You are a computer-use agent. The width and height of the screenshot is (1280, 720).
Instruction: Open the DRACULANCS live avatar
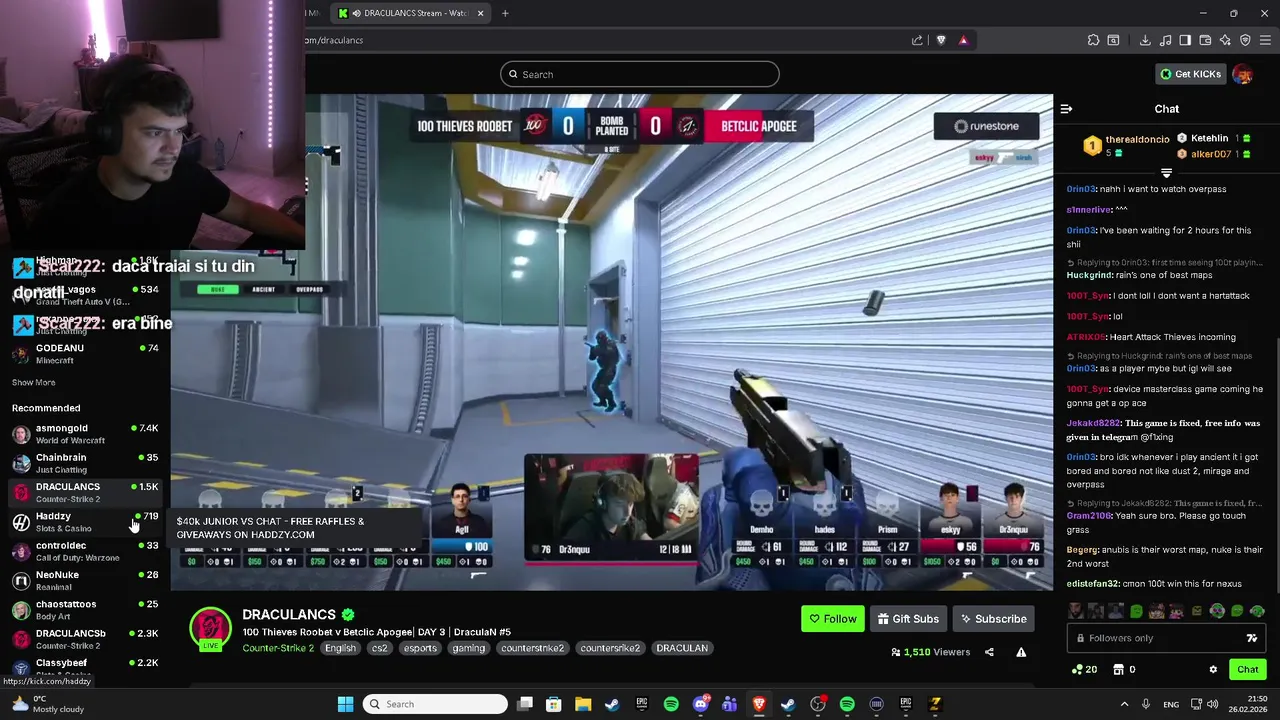[x=210, y=629]
